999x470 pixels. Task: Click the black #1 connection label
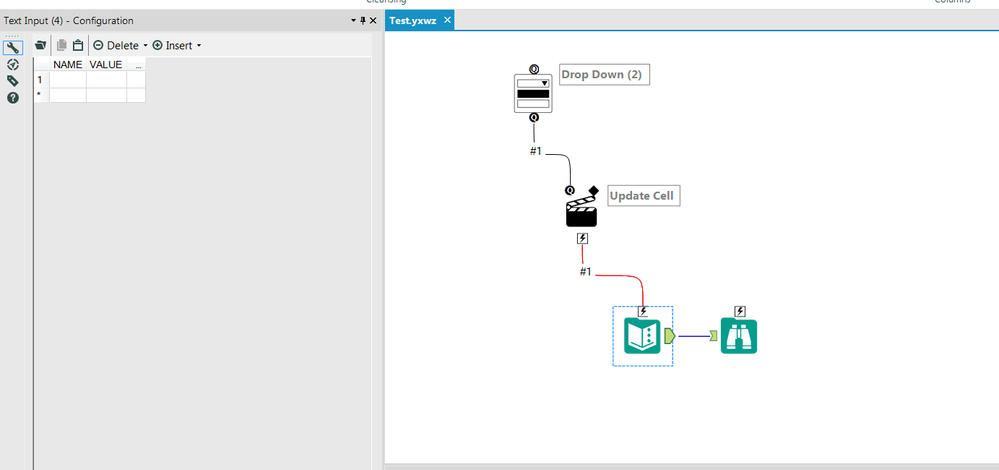535,152
